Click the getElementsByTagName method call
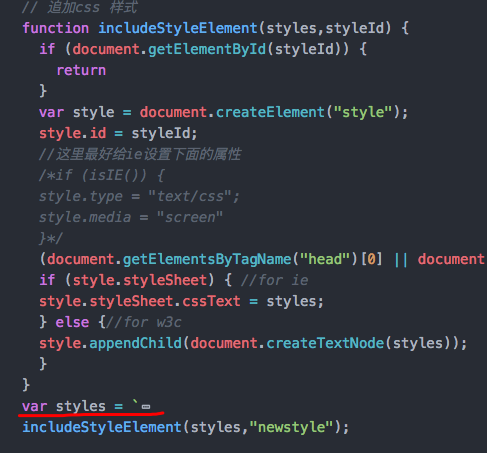487x453 pixels. tap(207, 259)
